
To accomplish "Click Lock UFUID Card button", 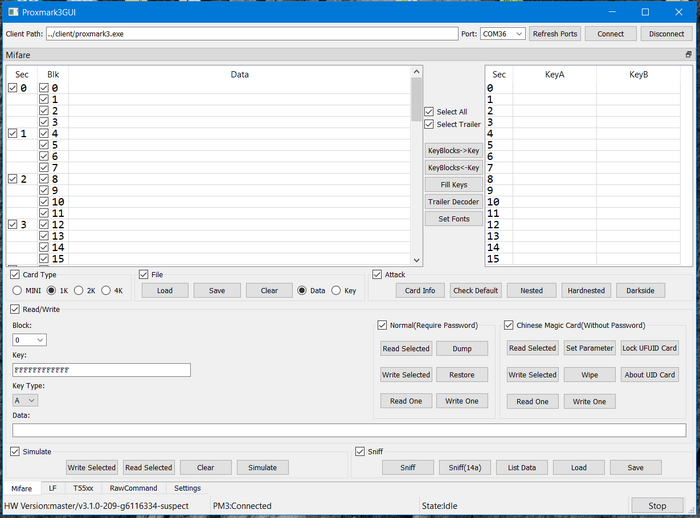I will (650, 348).
